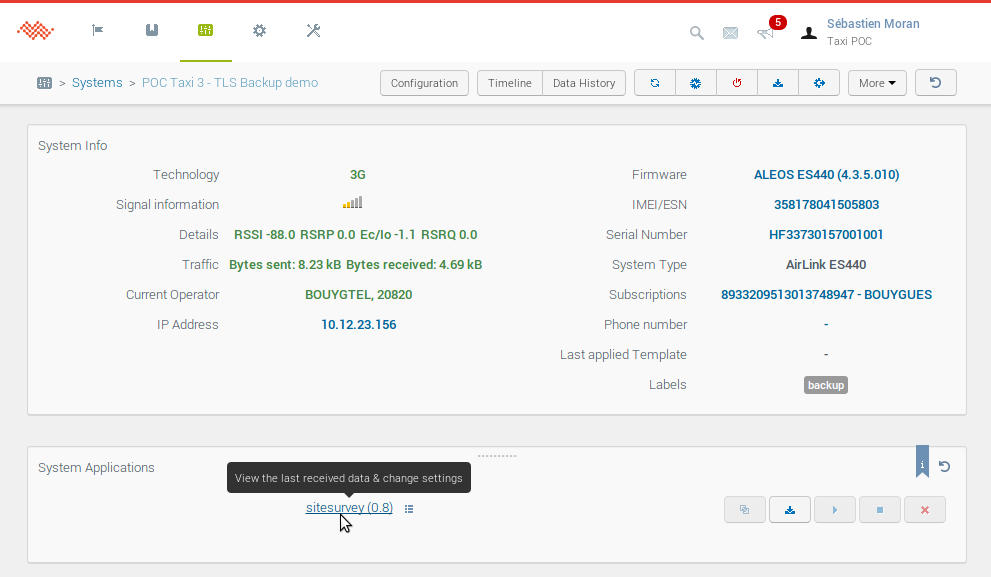Viewport: 991px width, 577px height.
Task: Click the red AirVantage logo
Action: (x=35, y=30)
